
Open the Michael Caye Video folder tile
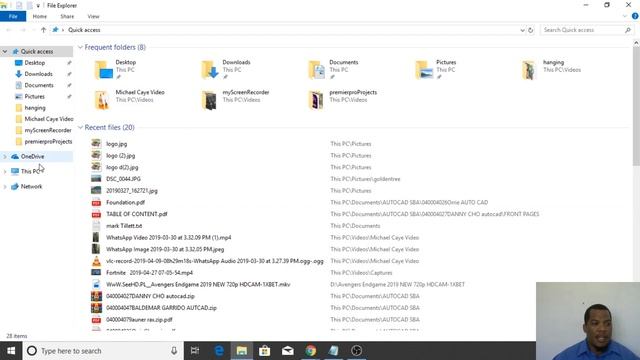102,100
